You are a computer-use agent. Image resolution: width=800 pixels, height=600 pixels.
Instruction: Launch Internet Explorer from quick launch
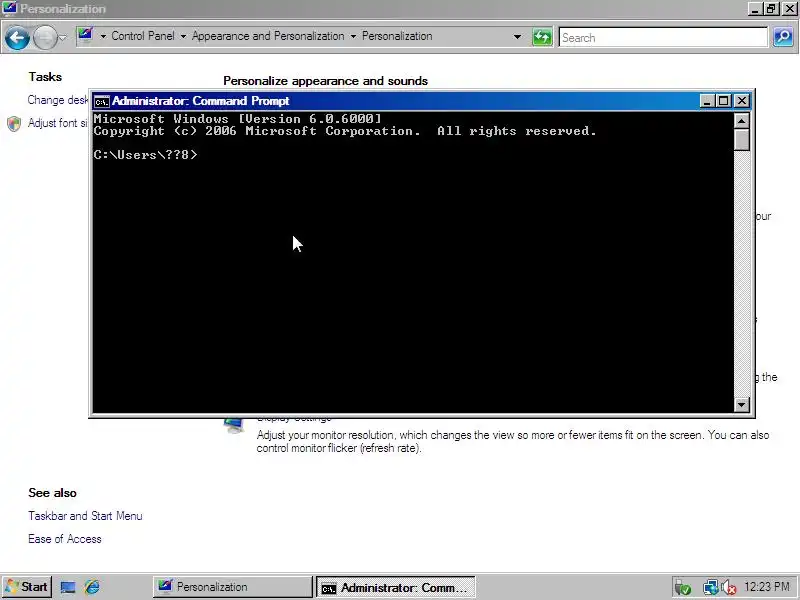pos(92,587)
